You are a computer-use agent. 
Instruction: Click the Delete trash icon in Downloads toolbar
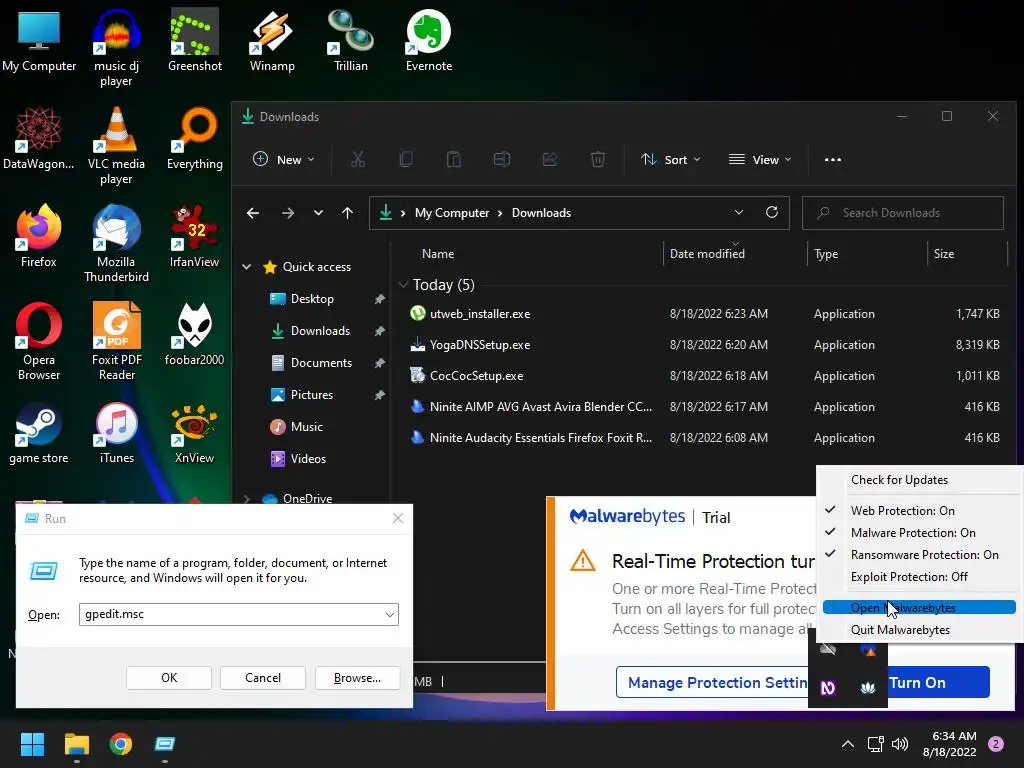[598, 159]
